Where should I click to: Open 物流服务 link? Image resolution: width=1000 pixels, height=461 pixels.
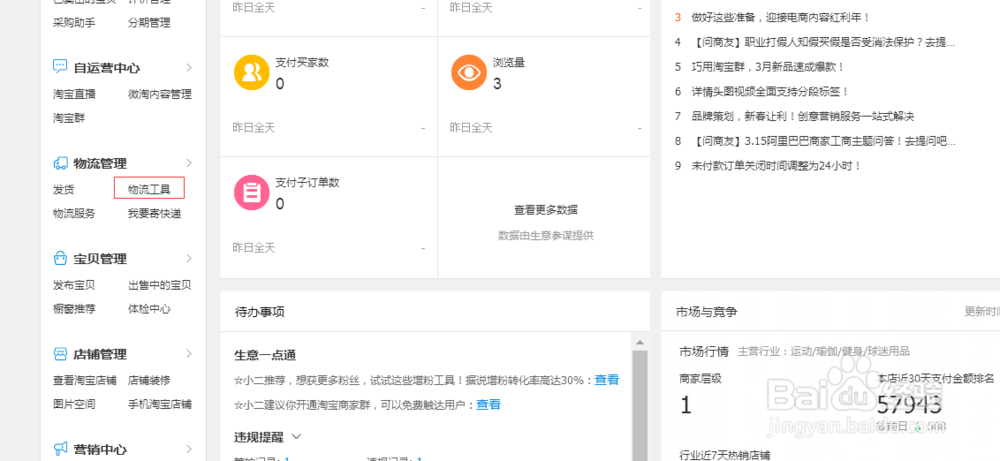click(x=74, y=214)
